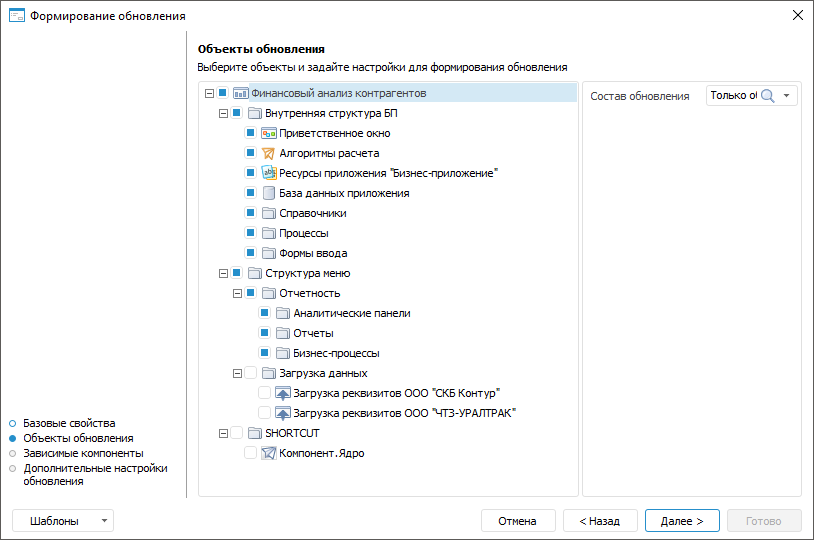Check the Компонент.Ядро checkbox
This screenshot has height=540, width=814.
point(250,453)
